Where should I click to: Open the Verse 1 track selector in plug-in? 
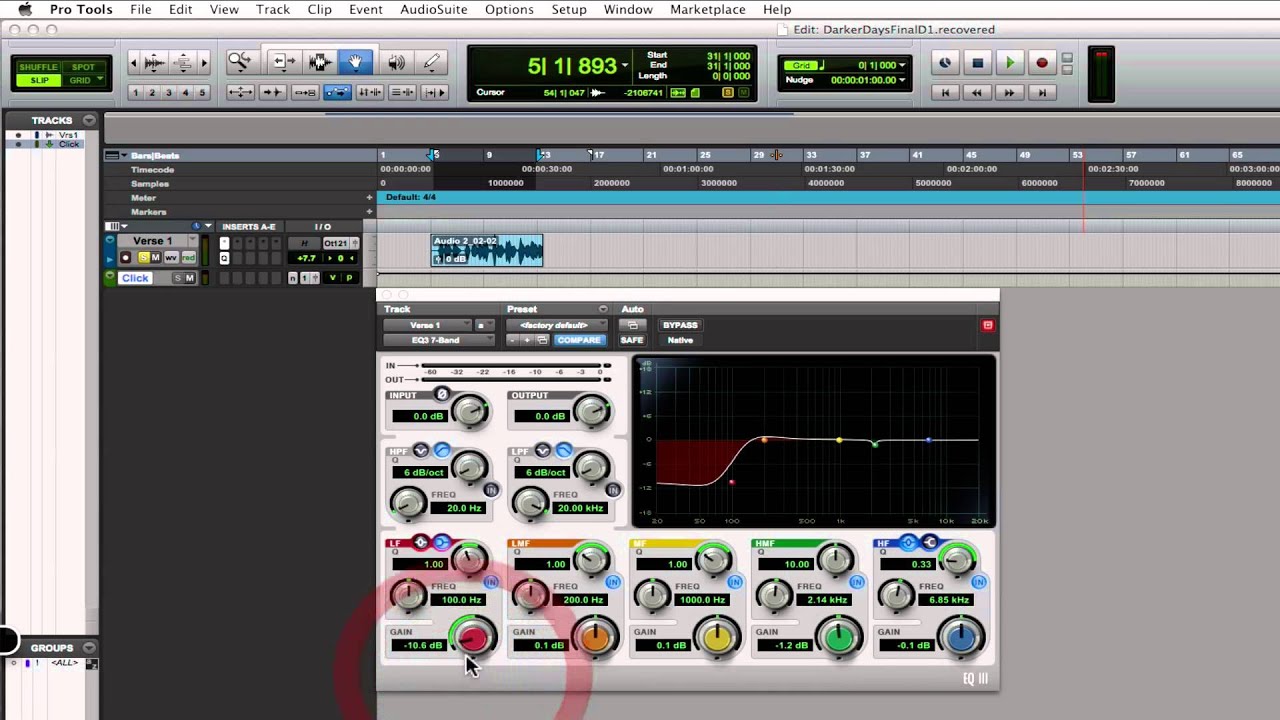427,325
